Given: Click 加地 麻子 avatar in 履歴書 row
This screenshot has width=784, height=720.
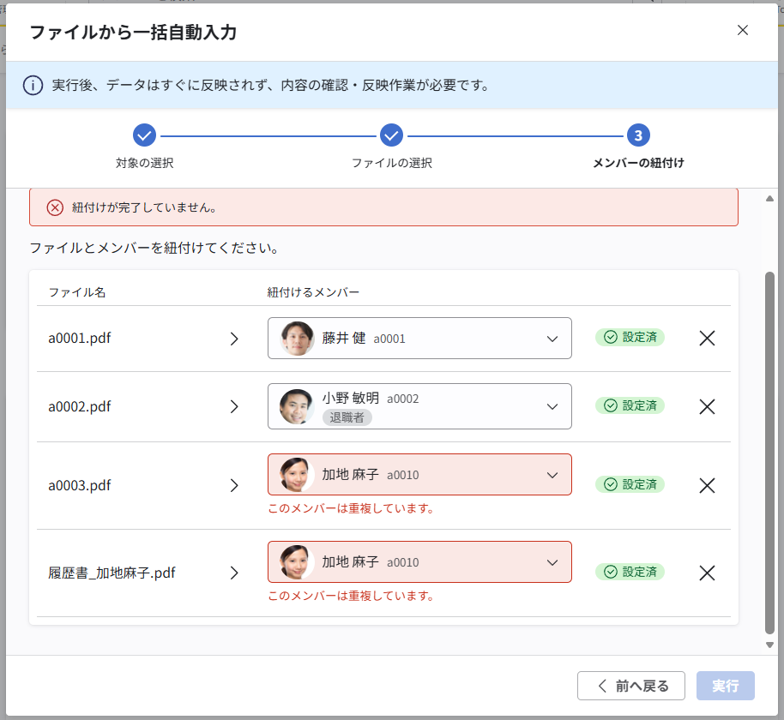Looking at the screenshot, I should 296,562.
